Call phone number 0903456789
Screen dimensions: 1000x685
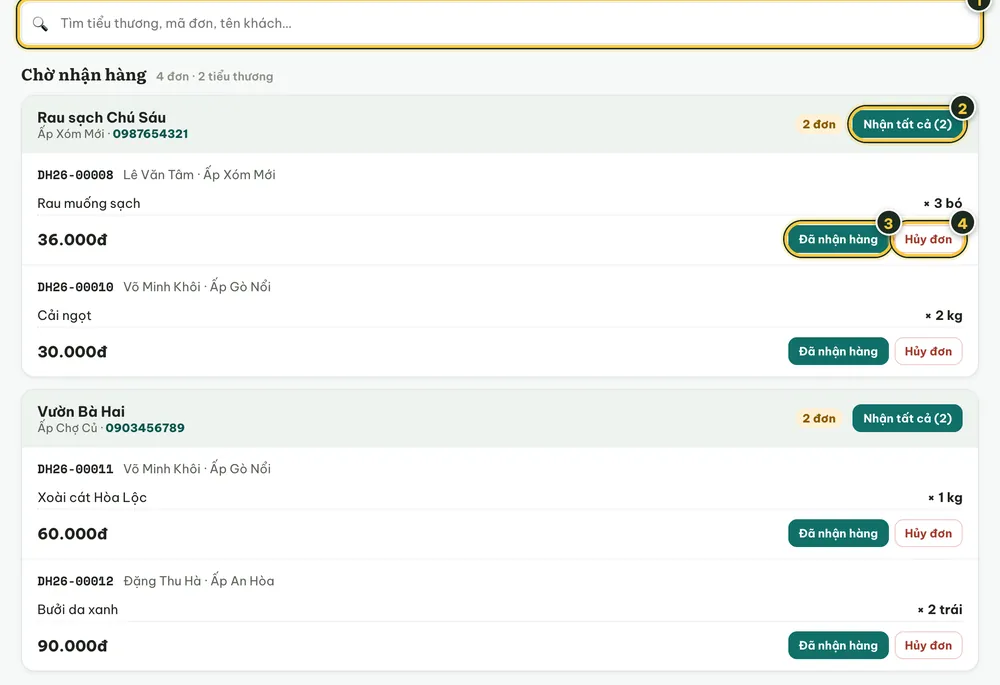coord(145,428)
